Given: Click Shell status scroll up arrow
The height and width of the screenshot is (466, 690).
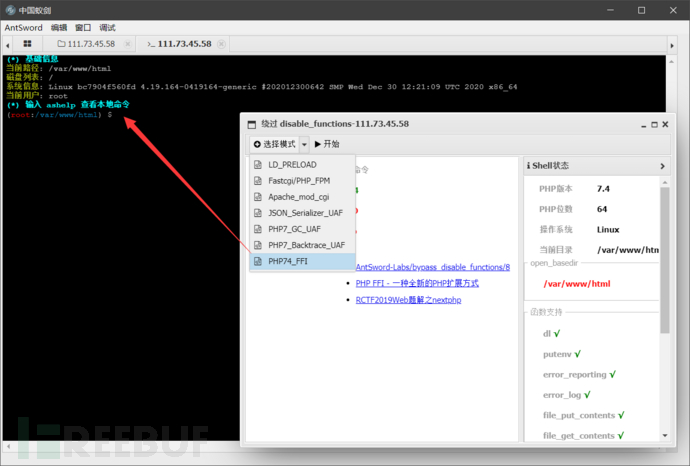Looking at the screenshot, I should click(x=665, y=182).
